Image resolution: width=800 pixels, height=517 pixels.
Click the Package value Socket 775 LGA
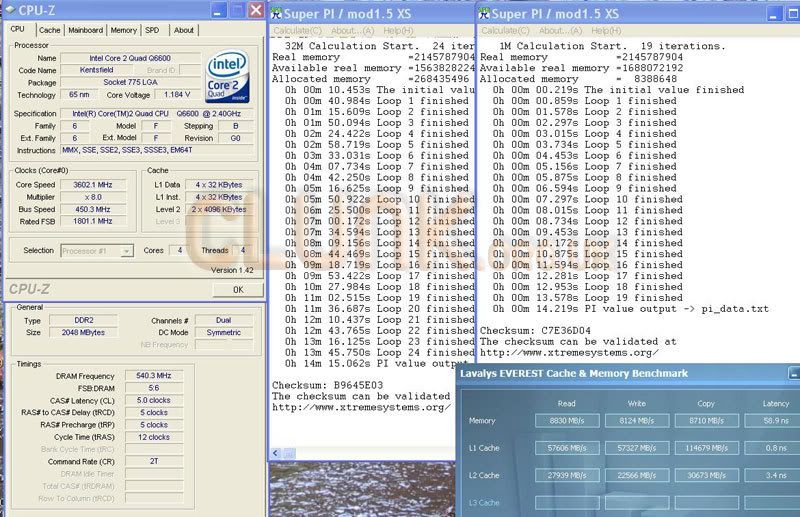click(130, 82)
